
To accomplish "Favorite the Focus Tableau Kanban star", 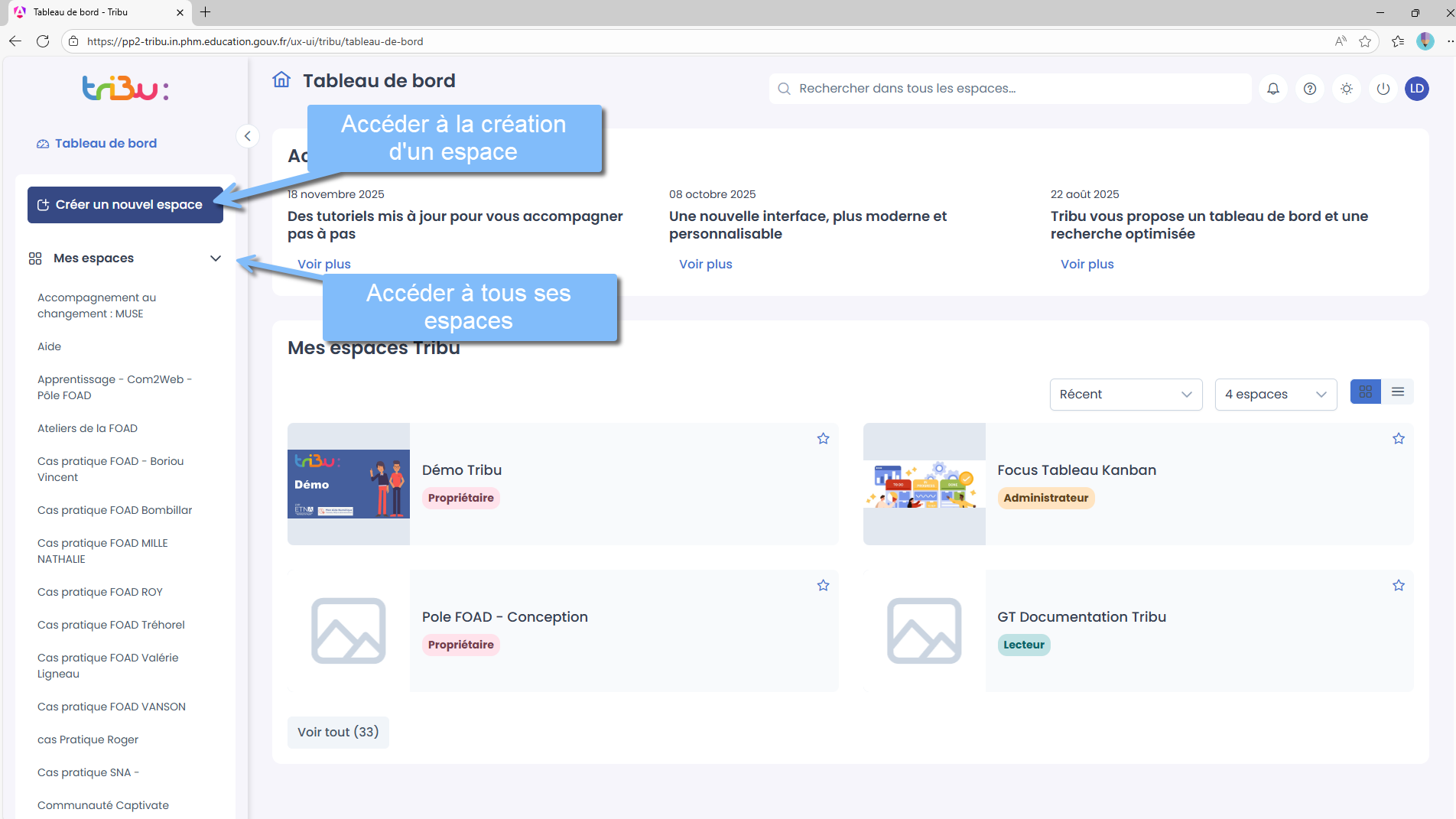I will (1399, 438).
